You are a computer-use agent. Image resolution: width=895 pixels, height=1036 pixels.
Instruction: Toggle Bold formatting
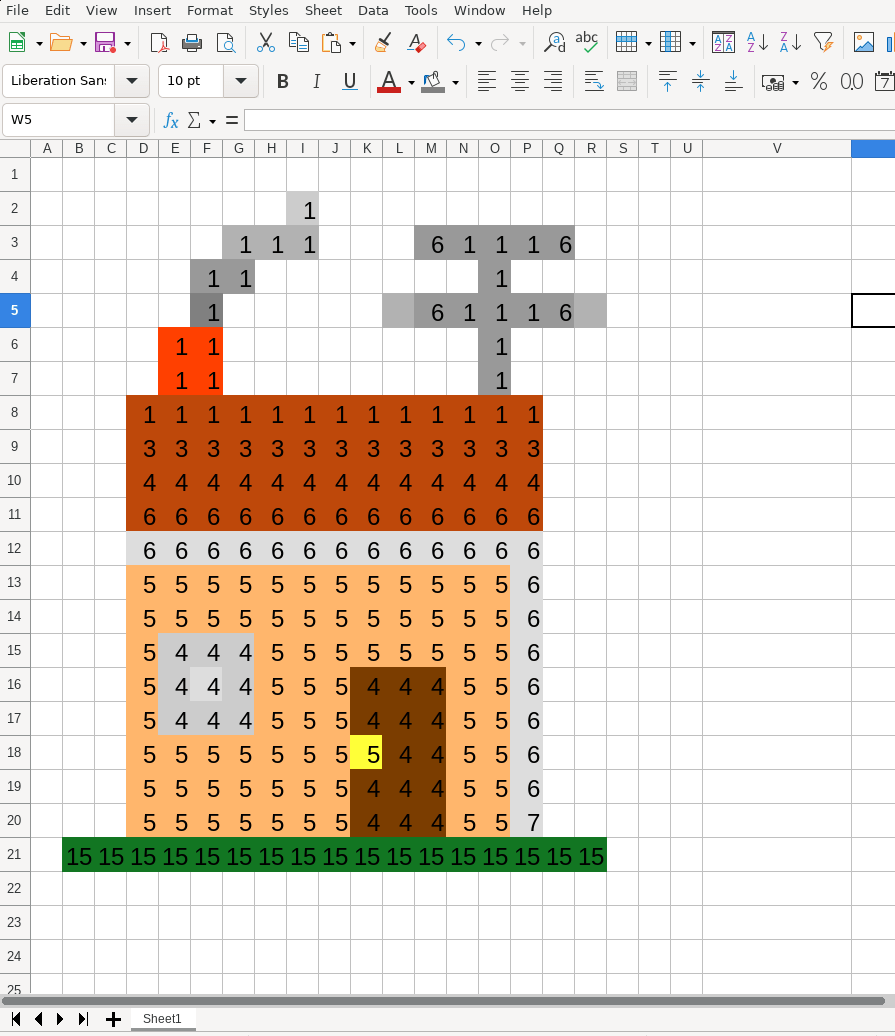coord(283,81)
